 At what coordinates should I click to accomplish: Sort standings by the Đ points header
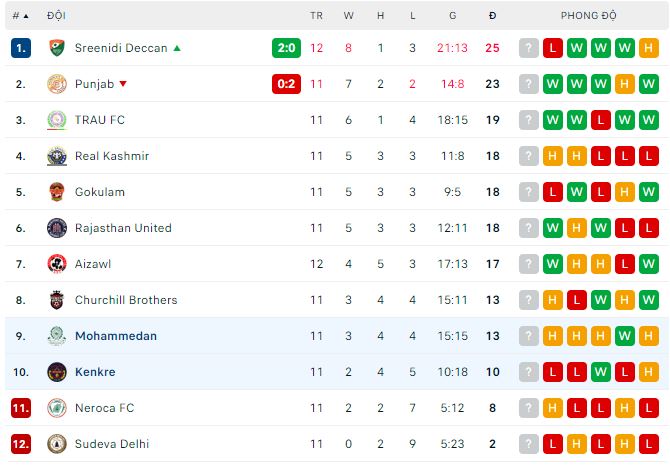(x=492, y=15)
